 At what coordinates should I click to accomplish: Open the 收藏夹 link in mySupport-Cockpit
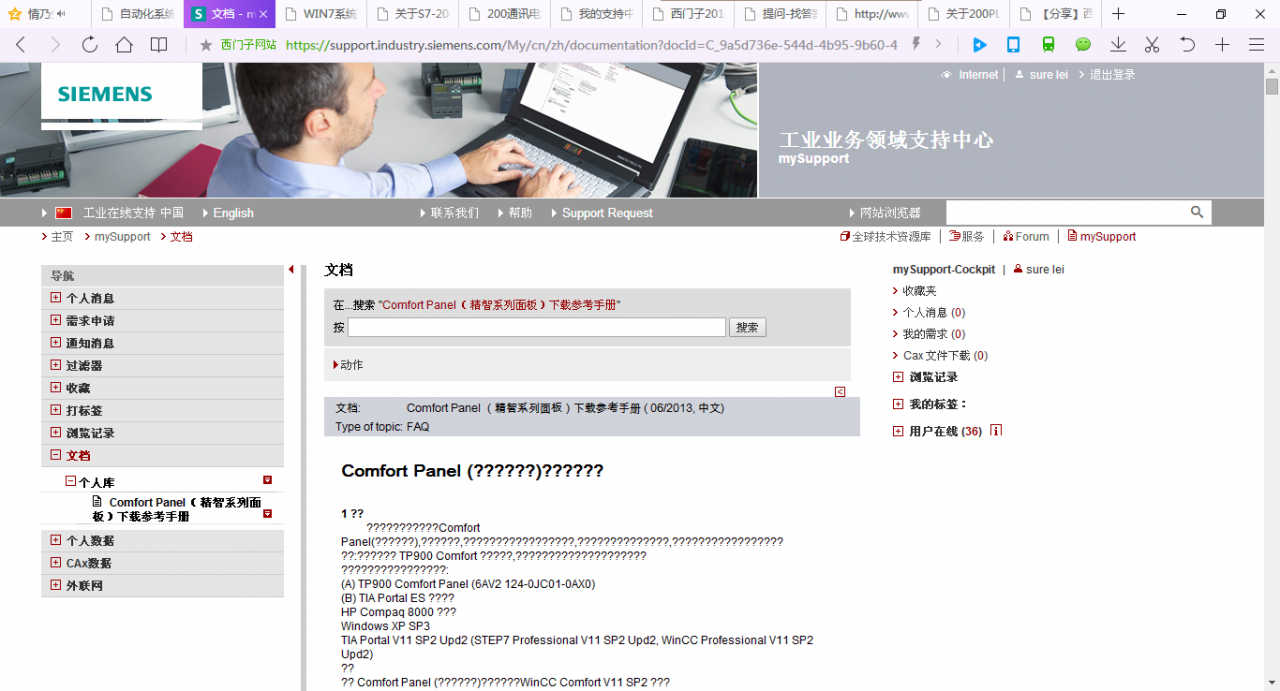[916, 290]
